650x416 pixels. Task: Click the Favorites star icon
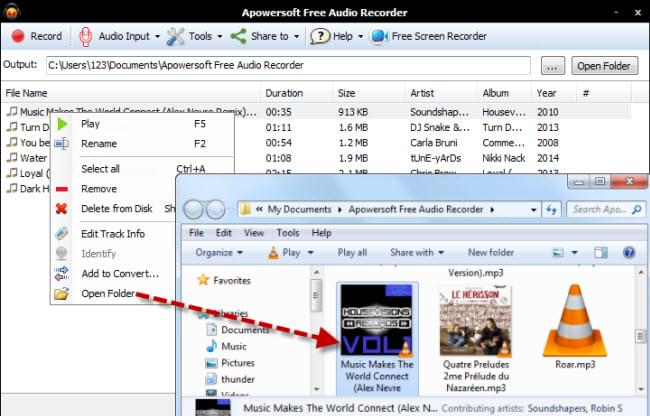click(x=203, y=281)
